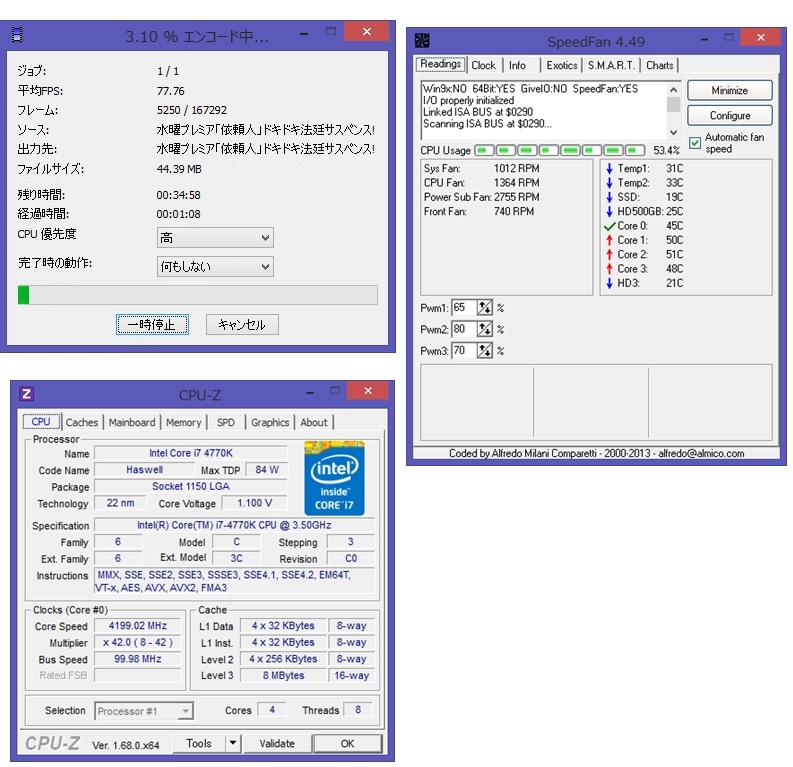Click the Configure button in SpeedFan
Viewport: 793px width, 767px height.
coord(729,115)
